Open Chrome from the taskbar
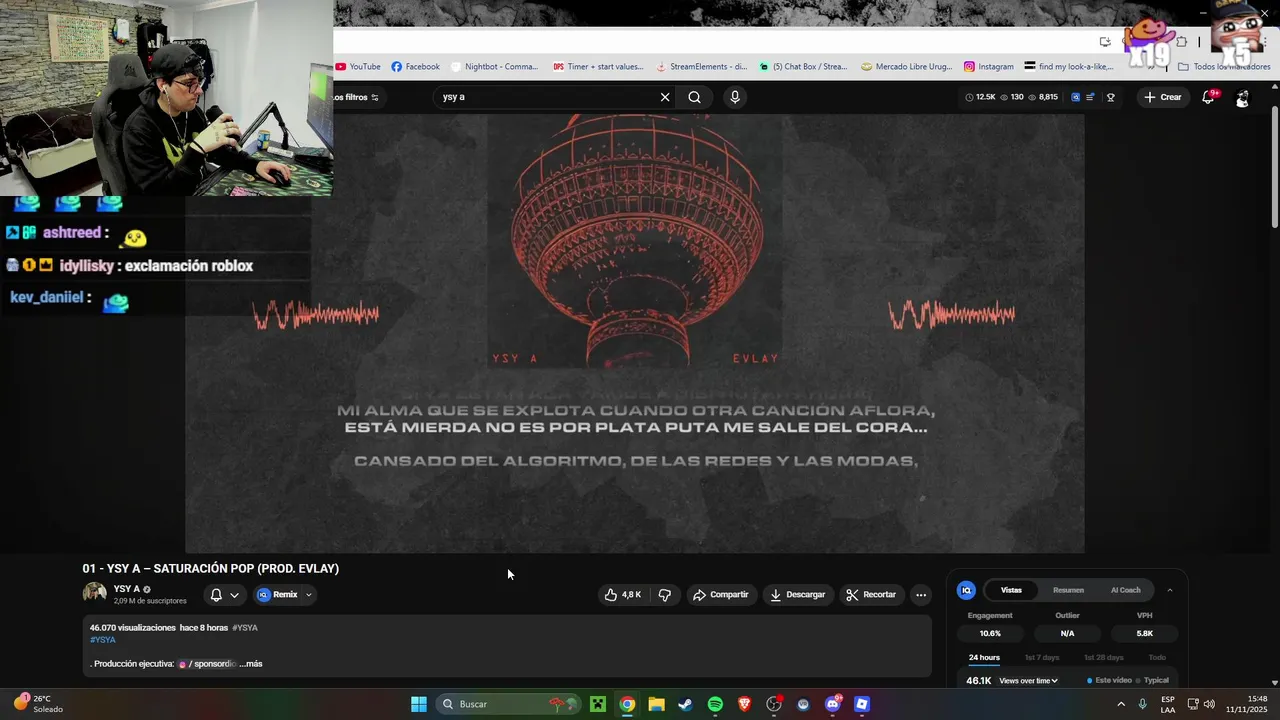 click(x=627, y=704)
